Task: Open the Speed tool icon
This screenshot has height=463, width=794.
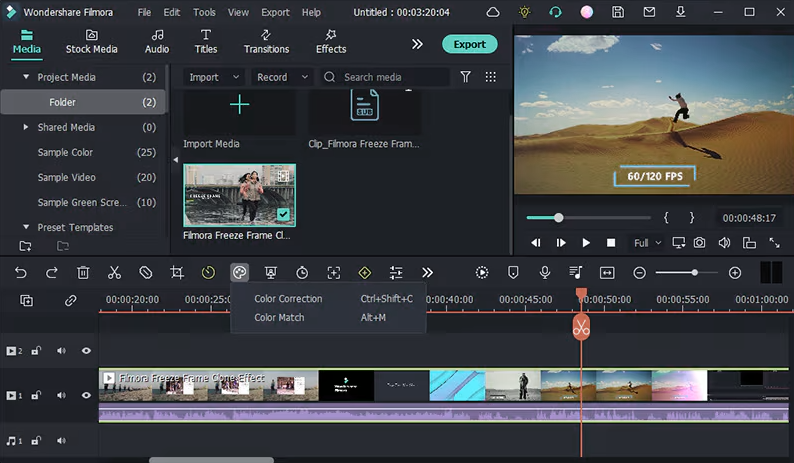Action: pos(208,273)
